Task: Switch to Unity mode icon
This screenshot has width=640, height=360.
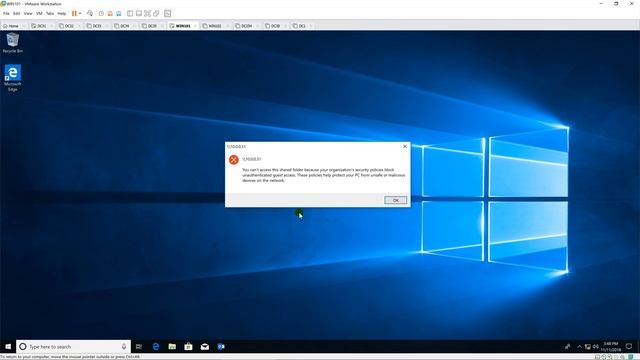Action: [156, 13]
